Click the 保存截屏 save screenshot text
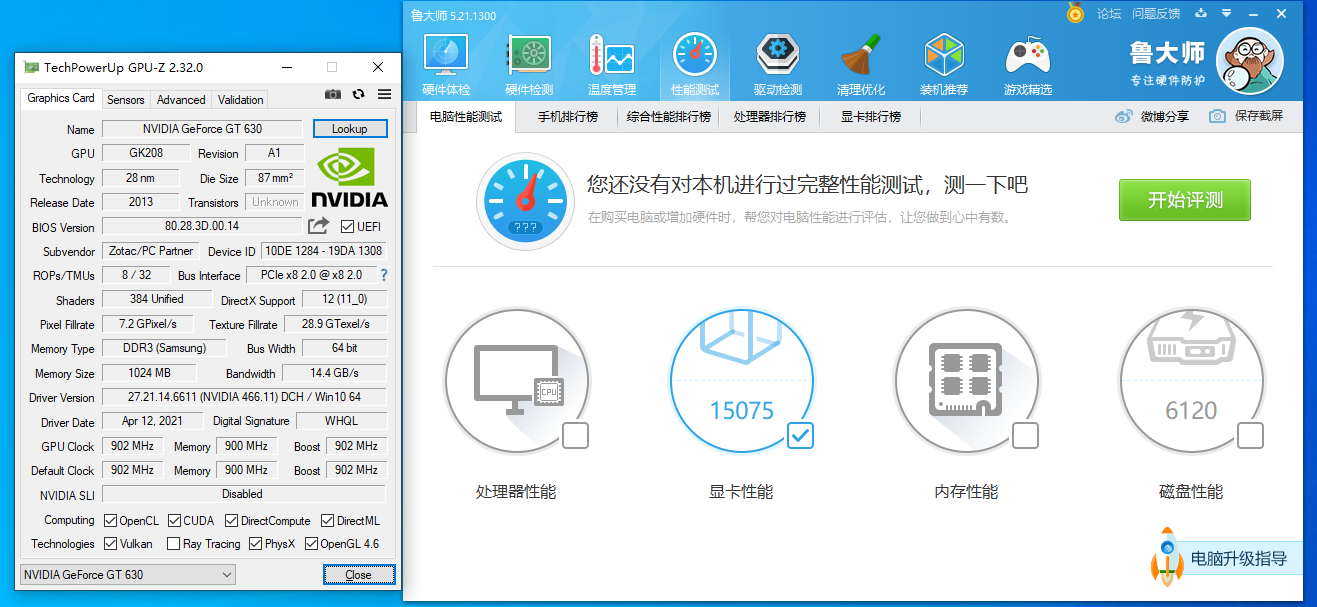This screenshot has height=607, width=1317. (1259, 116)
